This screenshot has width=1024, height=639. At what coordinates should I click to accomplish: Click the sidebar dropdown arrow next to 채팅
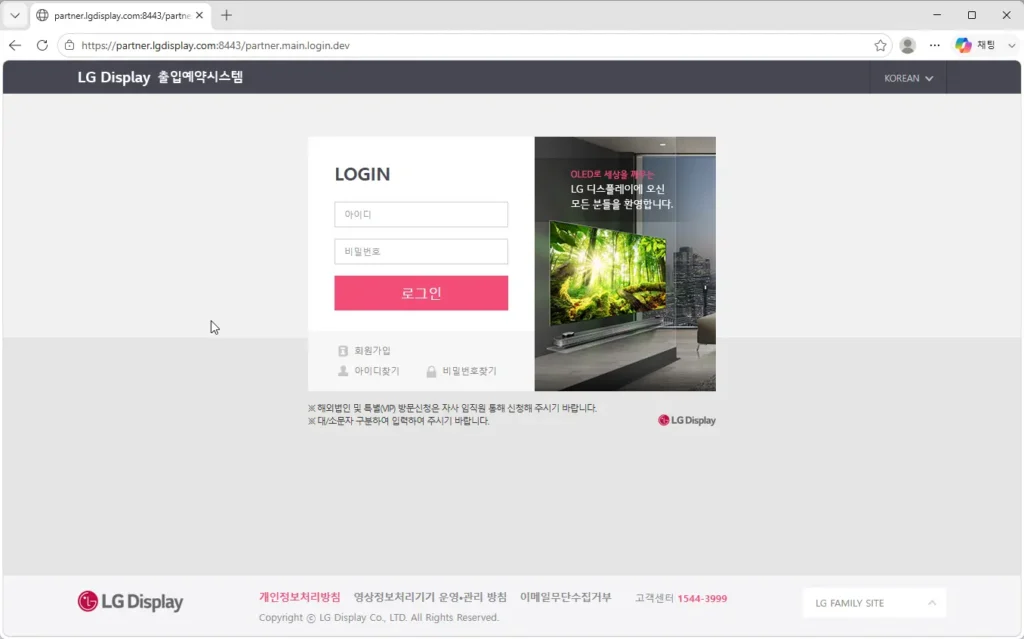[1012, 45]
